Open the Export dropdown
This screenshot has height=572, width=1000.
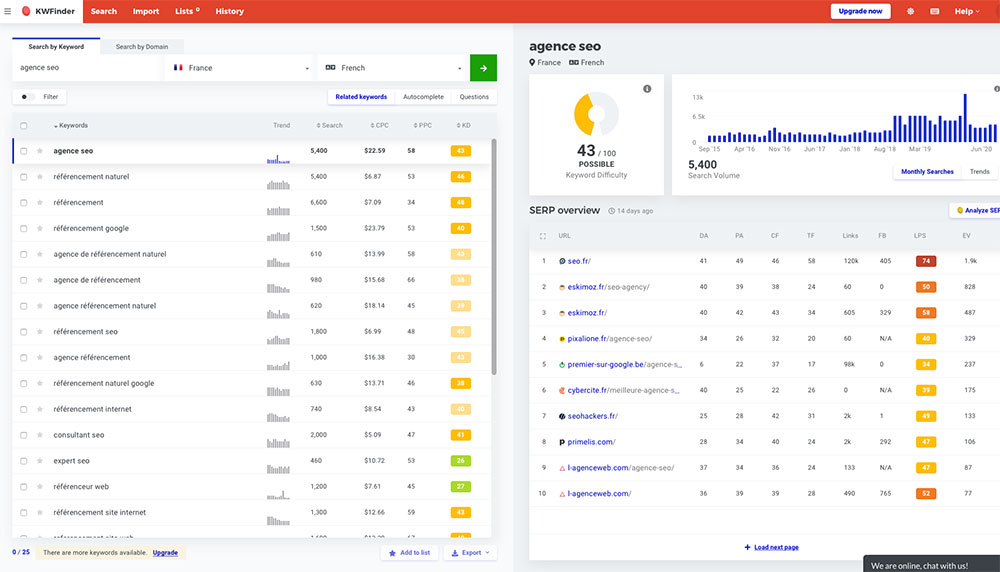click(471, 553)
